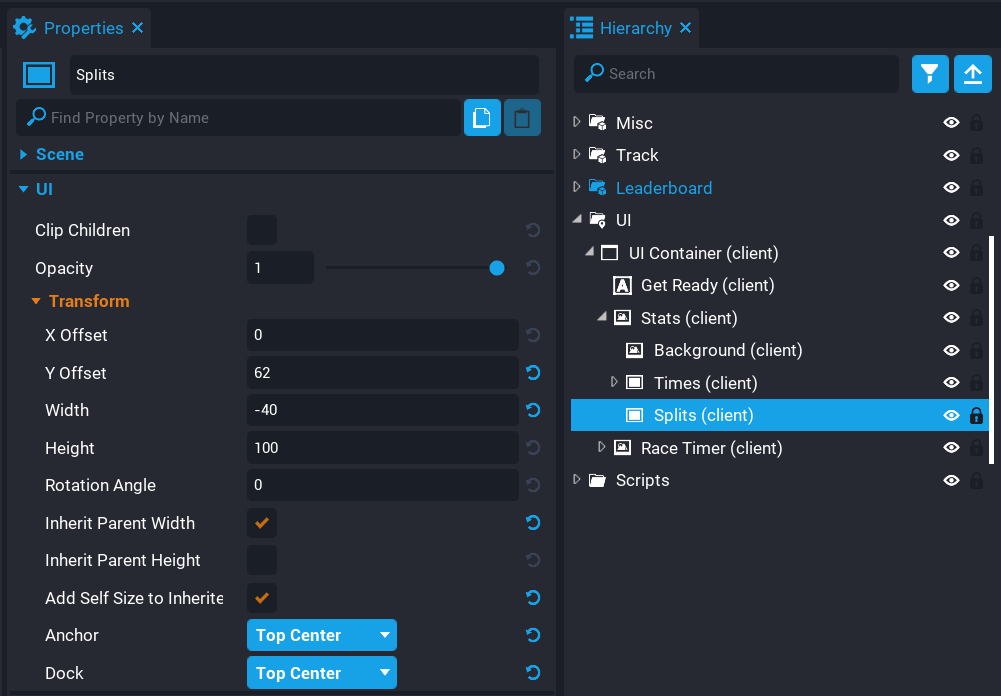The image size is (1001, 696).
Task: Reset the Y Offset value
Action: (x=533, y=373)
